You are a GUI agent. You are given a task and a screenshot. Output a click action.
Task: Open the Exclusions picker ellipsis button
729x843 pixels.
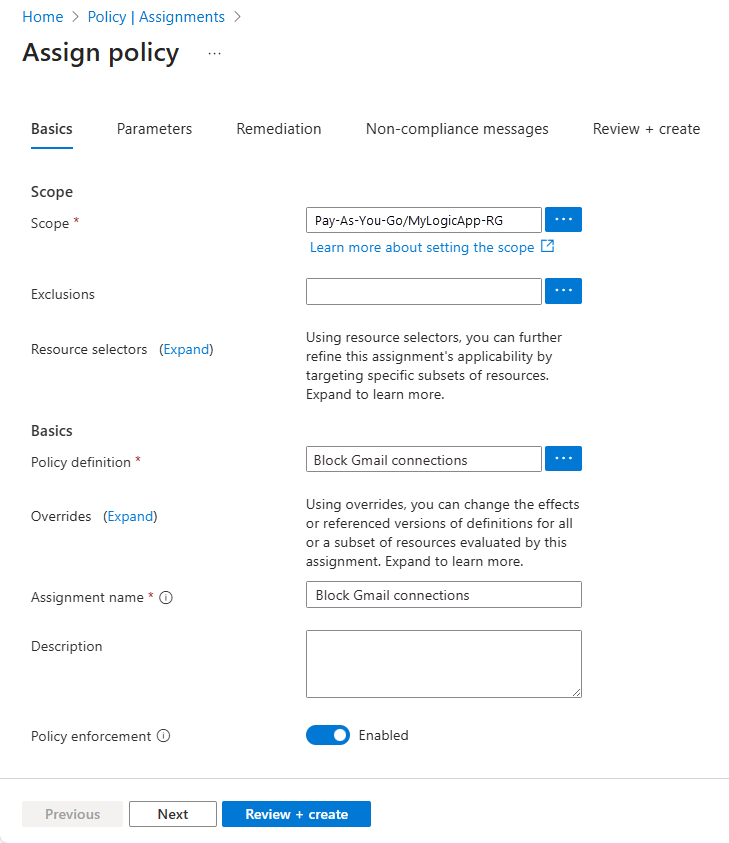point(563,291)
